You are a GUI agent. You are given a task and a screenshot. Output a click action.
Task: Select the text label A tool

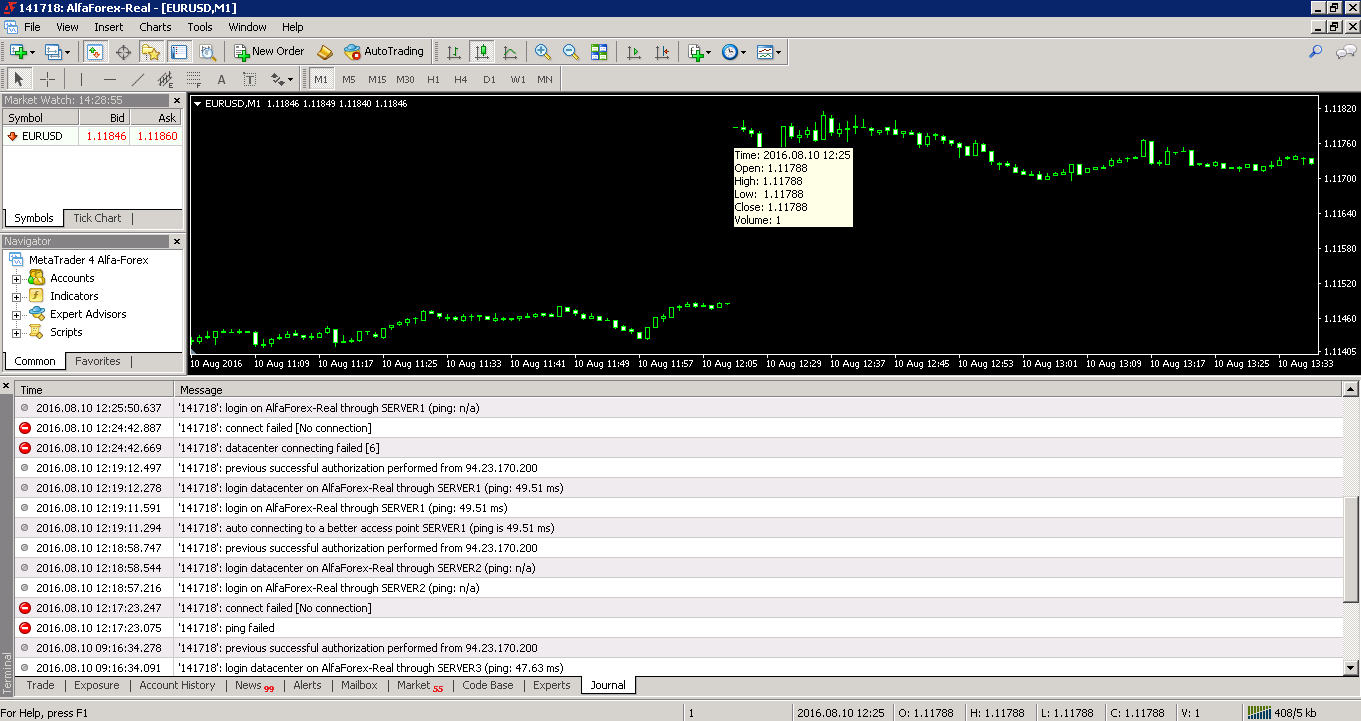(x=221, y=79)
